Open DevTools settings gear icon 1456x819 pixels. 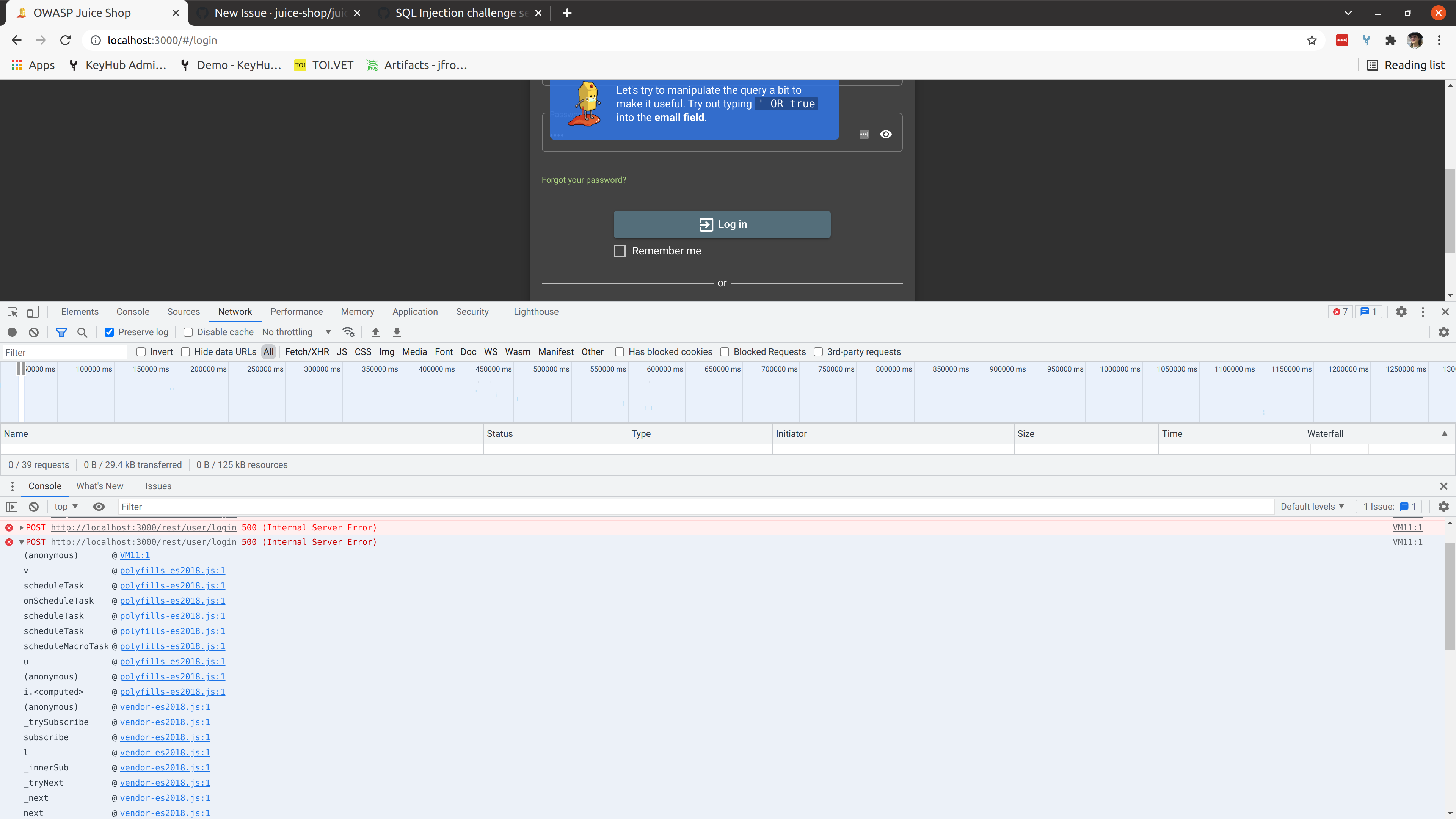click(1401, 311)
